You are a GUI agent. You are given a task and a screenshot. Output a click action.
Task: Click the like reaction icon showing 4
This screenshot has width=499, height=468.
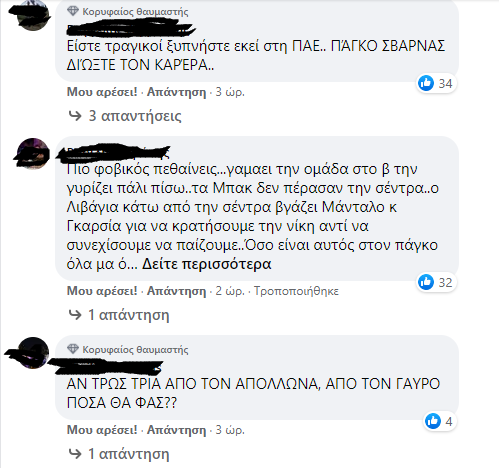click(x=433, y=421)
